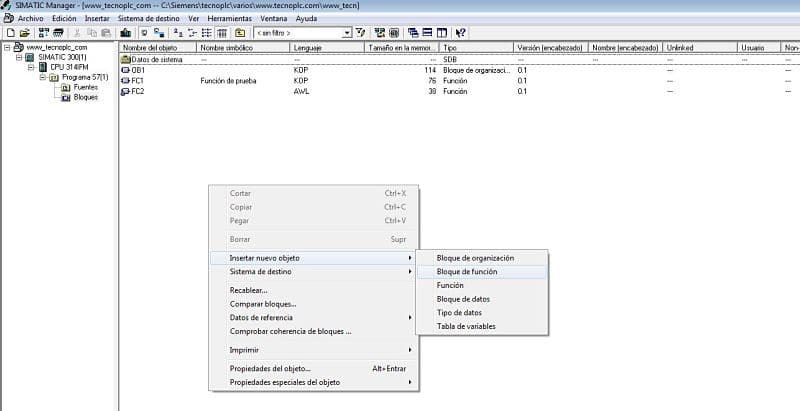Click the Cascade windows icon
The image size is (800, 411).
click(x=413, y=33)
